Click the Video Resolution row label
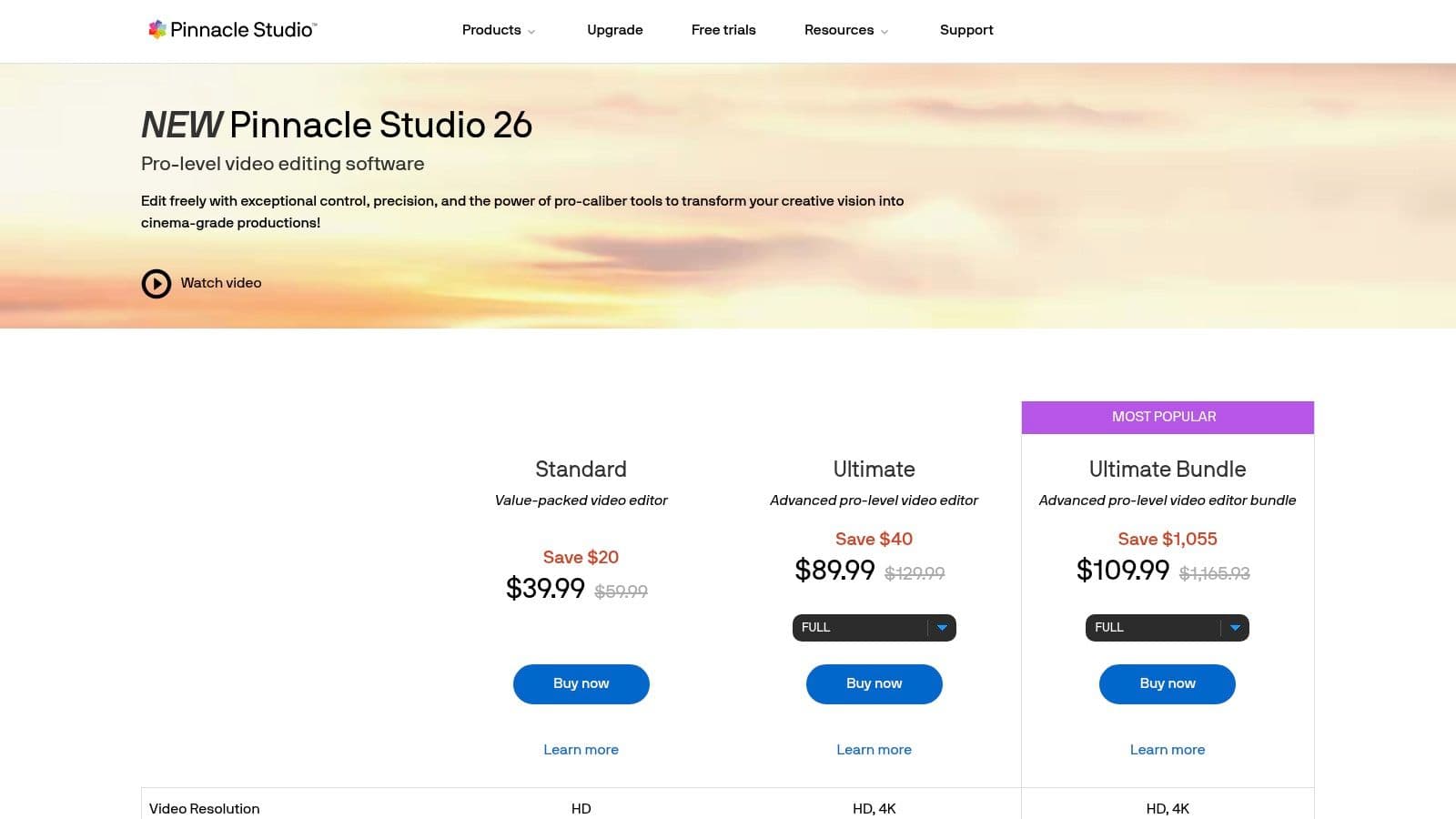The height and width of the screenshot is (819, 1456). pyautogui.click(x=205, y=809)
